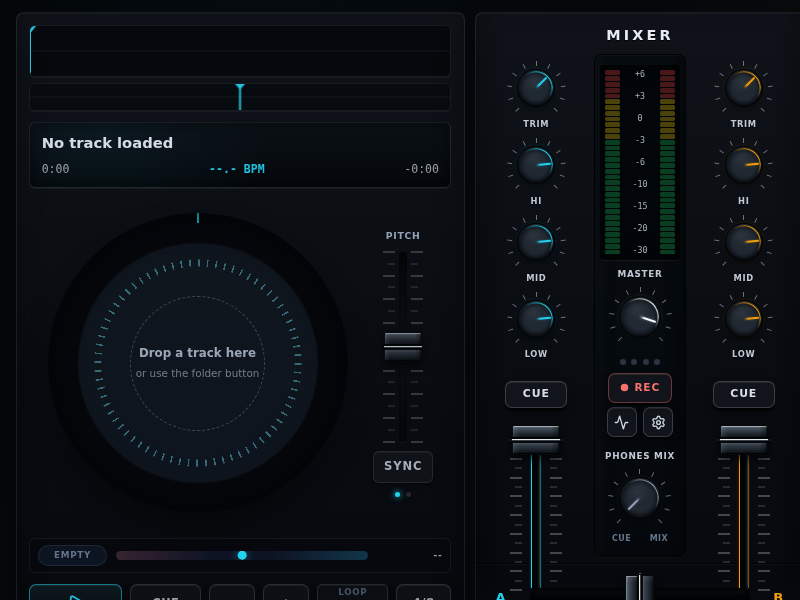Click deck B MID EQ knob
Viewport: 800px width, 600px height.
(743, 242)
